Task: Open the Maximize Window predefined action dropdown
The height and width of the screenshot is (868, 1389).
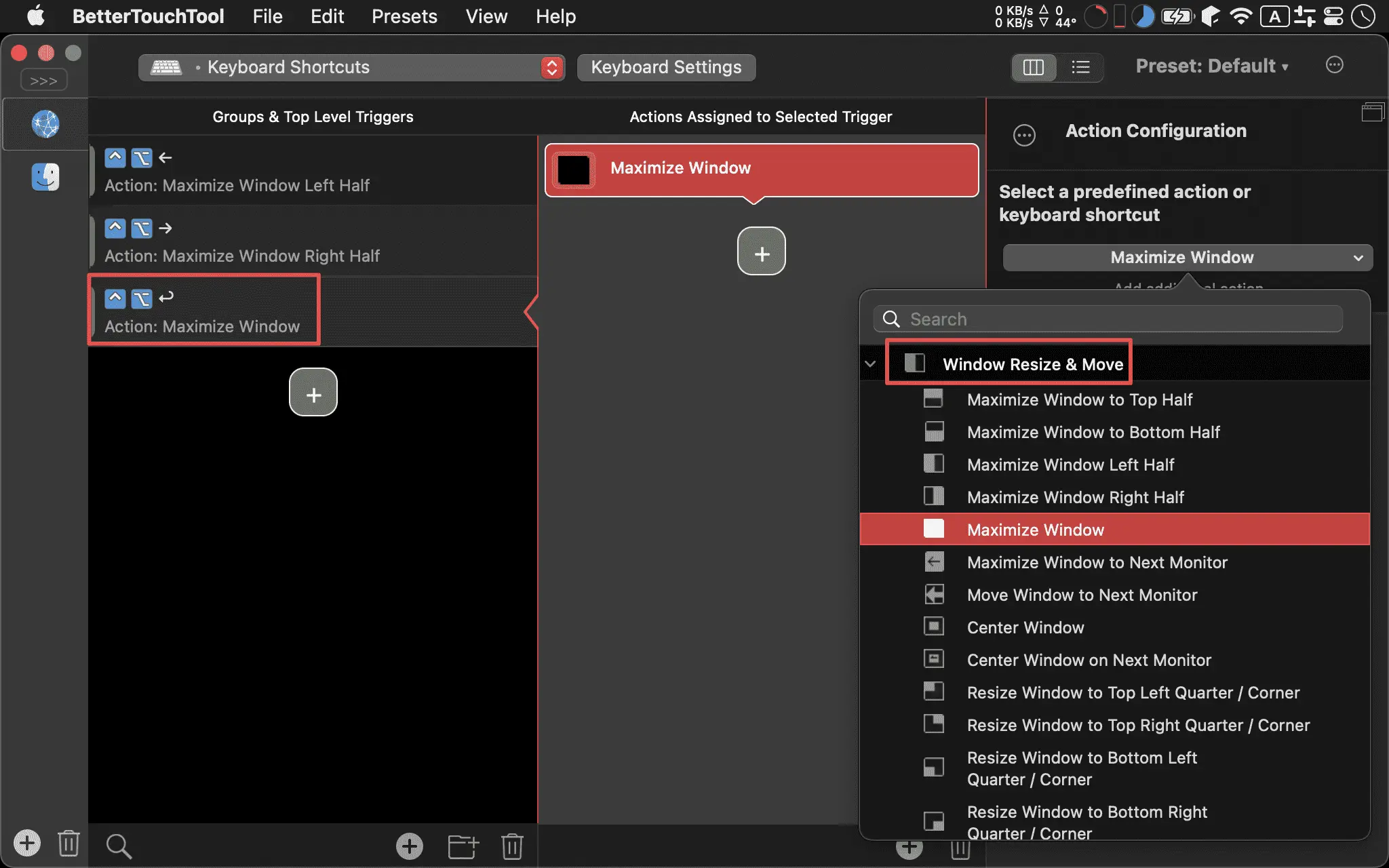Action: (1188, 258)
